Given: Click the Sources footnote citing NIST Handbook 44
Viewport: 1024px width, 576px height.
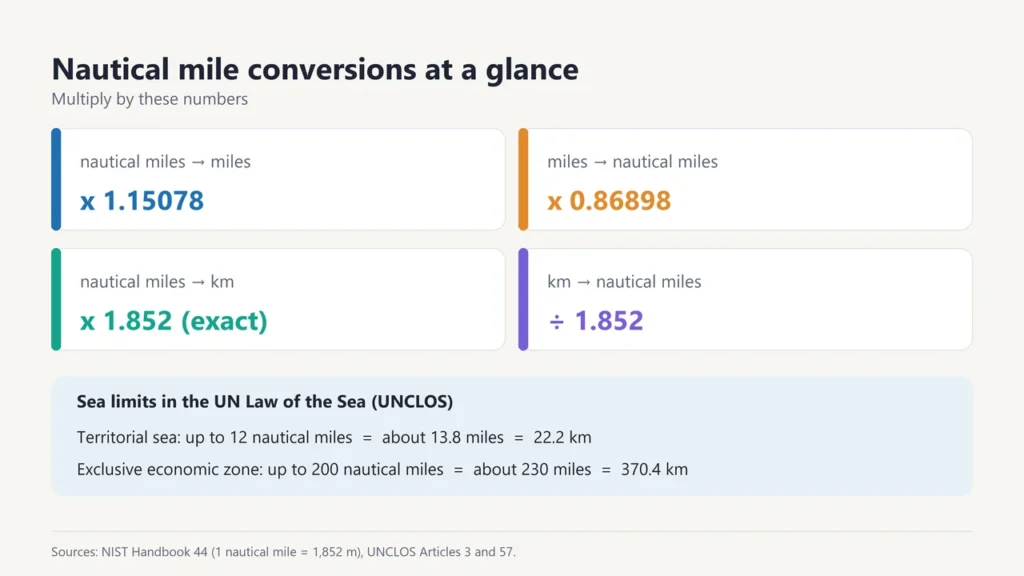Looking at the screenshot, I should [x=283, y=552].
